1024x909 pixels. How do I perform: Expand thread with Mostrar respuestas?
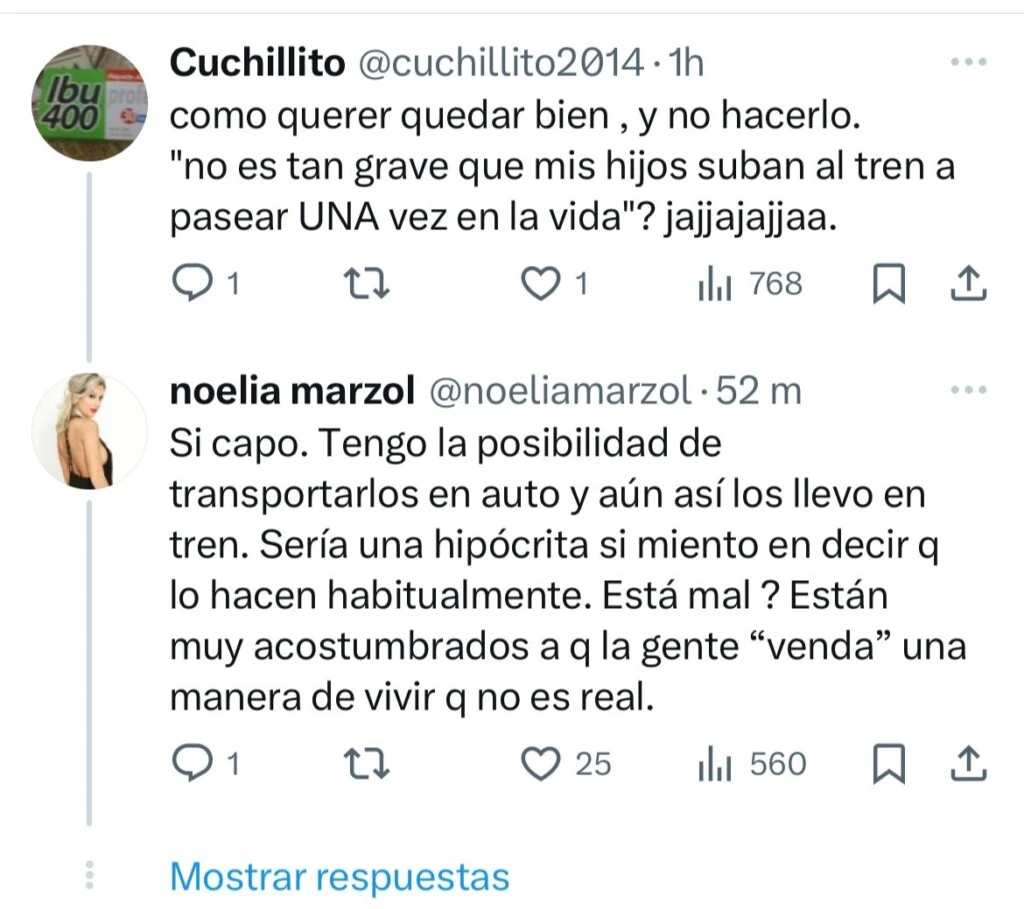point(340,877)
